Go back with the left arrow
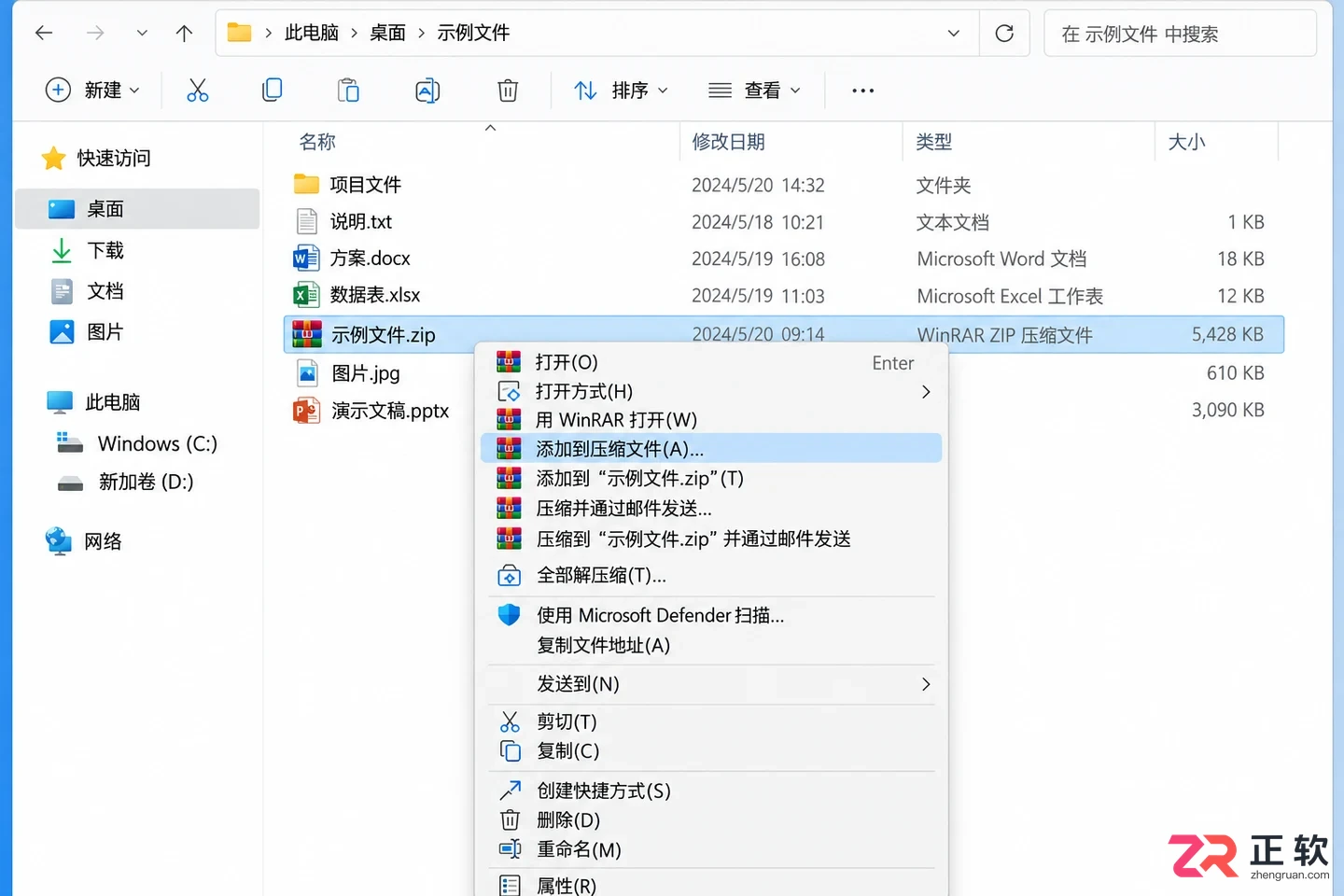Screen dimensions: 1344x896 (44, 34)
